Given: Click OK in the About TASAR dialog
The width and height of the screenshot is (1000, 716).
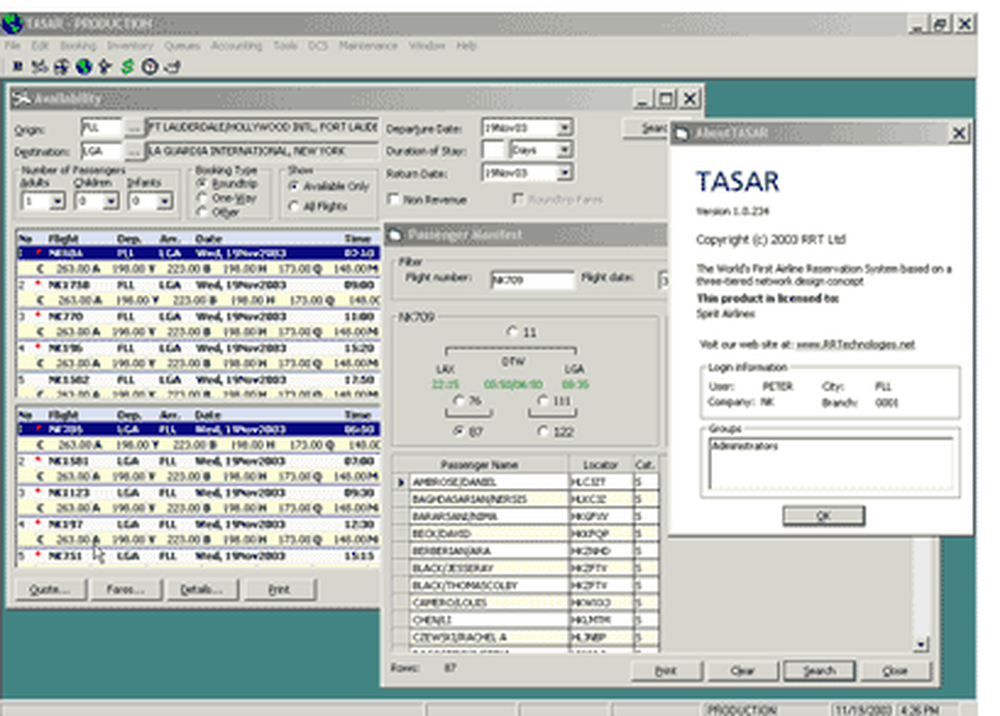Looking at the screenshot, I should coord(823,516).
